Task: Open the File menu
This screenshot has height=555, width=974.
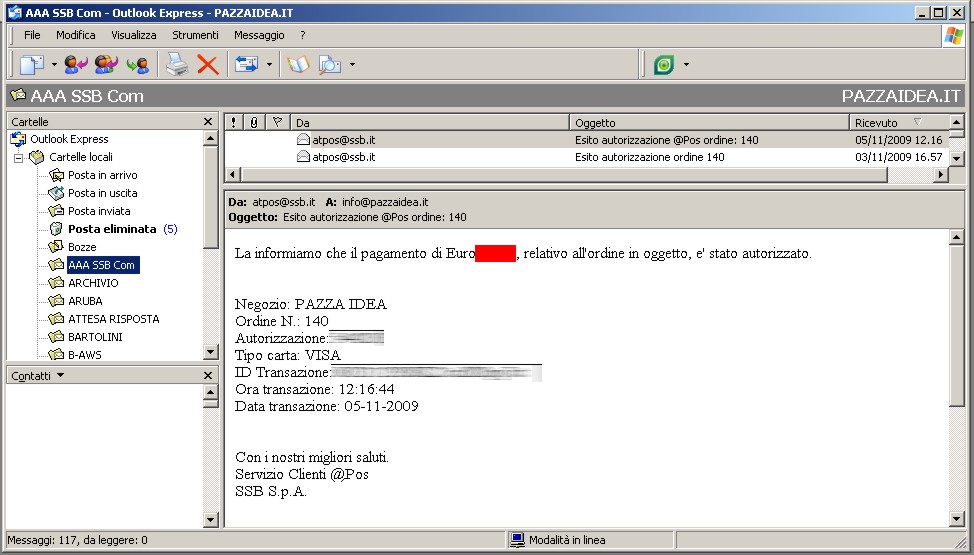Action: pos(32,35)
